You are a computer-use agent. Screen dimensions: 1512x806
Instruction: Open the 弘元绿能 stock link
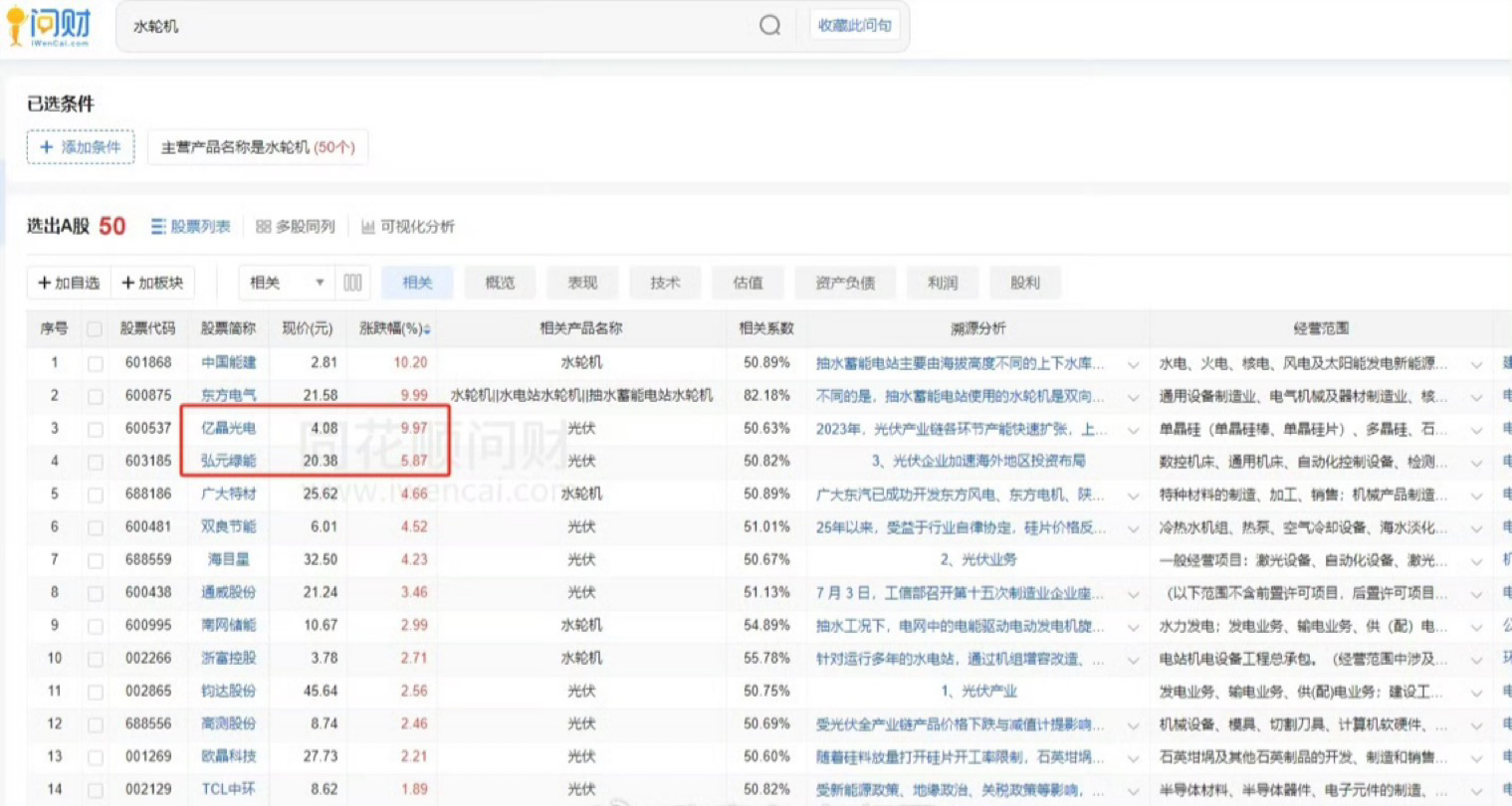coord(228,462)
